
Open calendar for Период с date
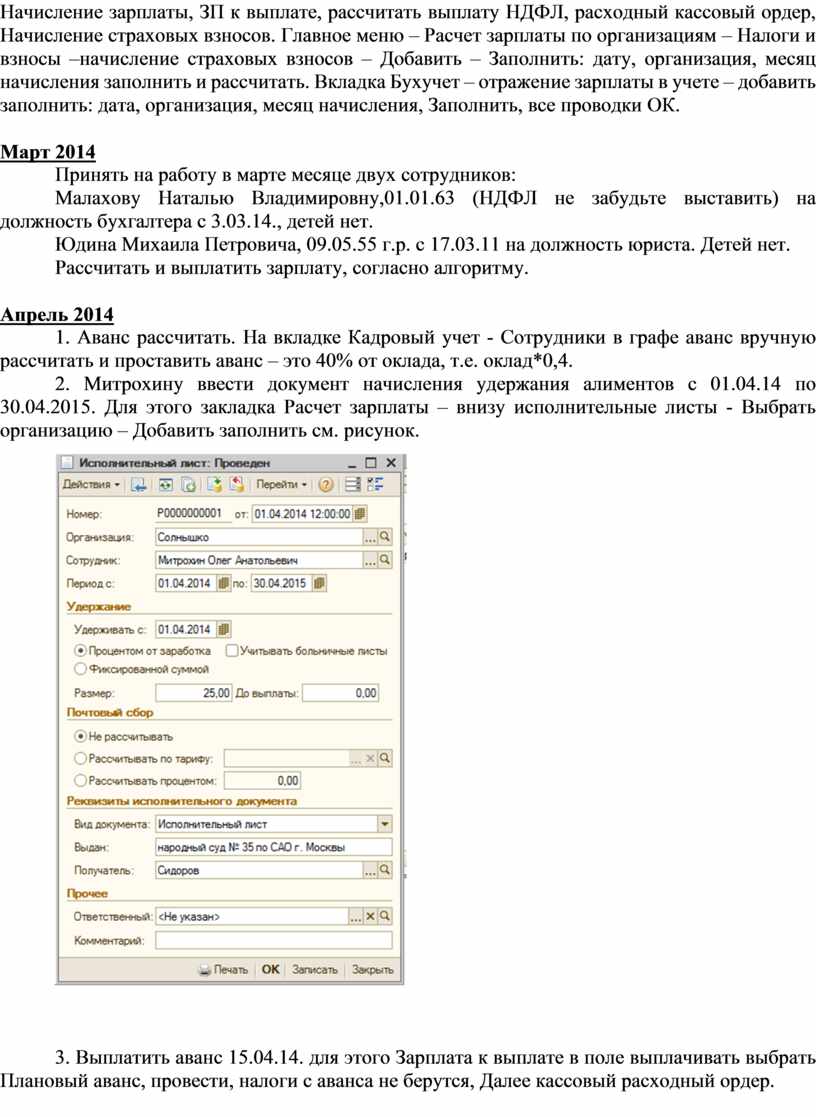click(x=223, y=583)
